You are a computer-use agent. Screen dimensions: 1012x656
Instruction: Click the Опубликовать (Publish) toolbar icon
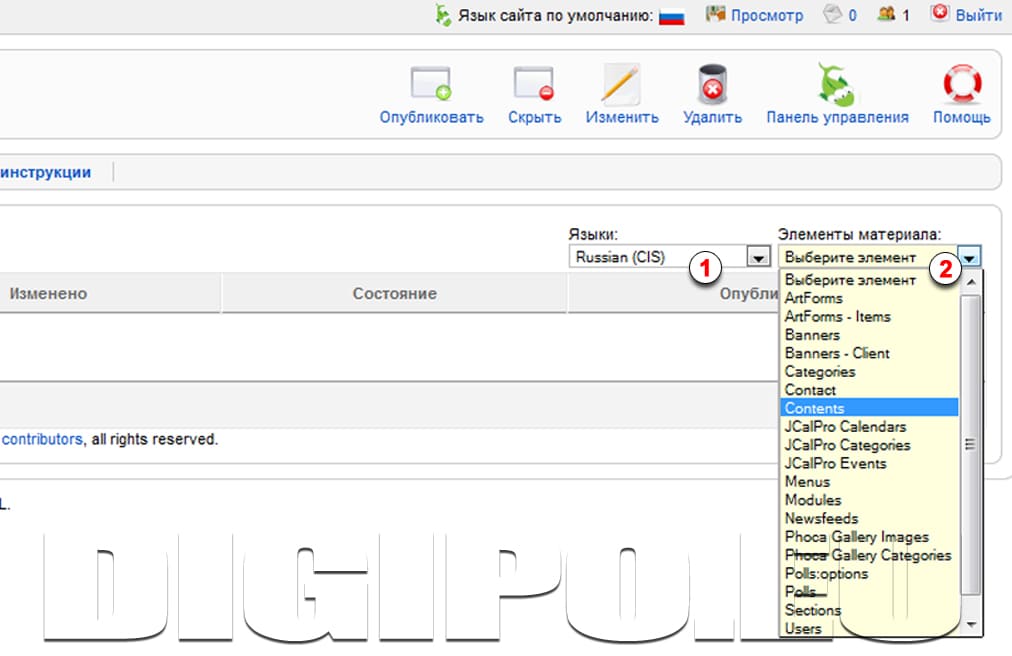point(431,84)
